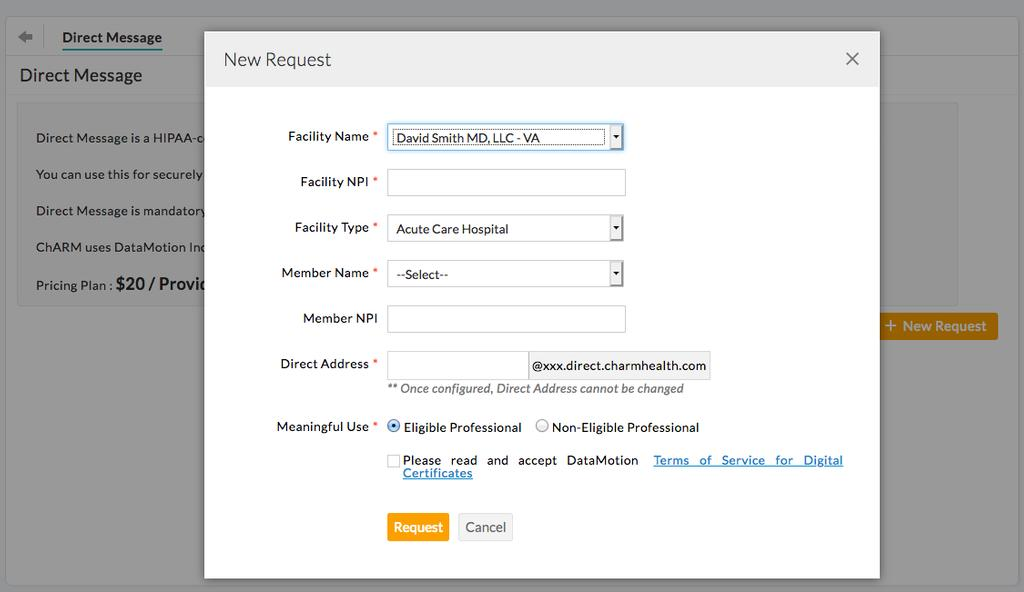Click the back arrow icon
This screenshot has height=592, width=1024.
coord(24,35)
